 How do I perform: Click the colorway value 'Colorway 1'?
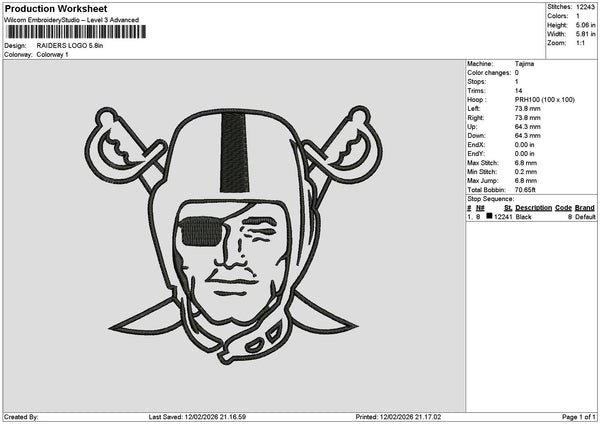52,55
